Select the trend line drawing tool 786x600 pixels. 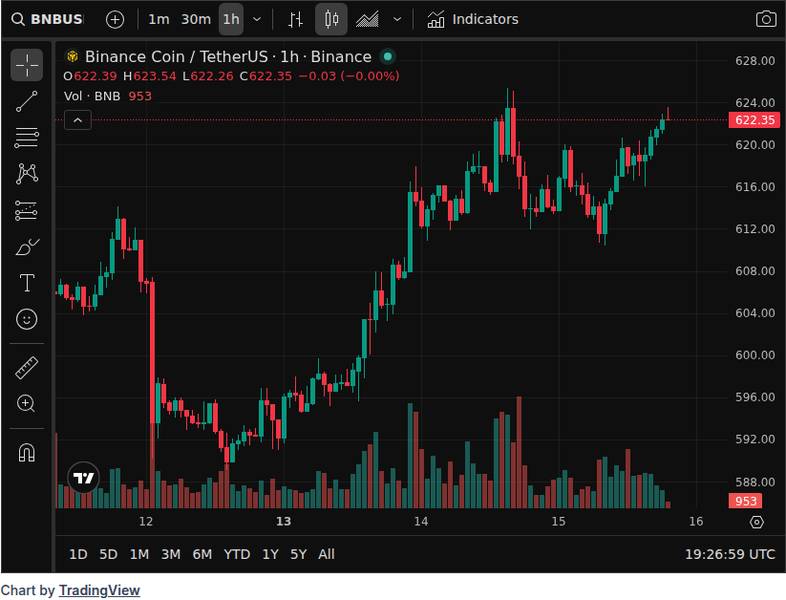pyautogui.click(x=27, y=101)
